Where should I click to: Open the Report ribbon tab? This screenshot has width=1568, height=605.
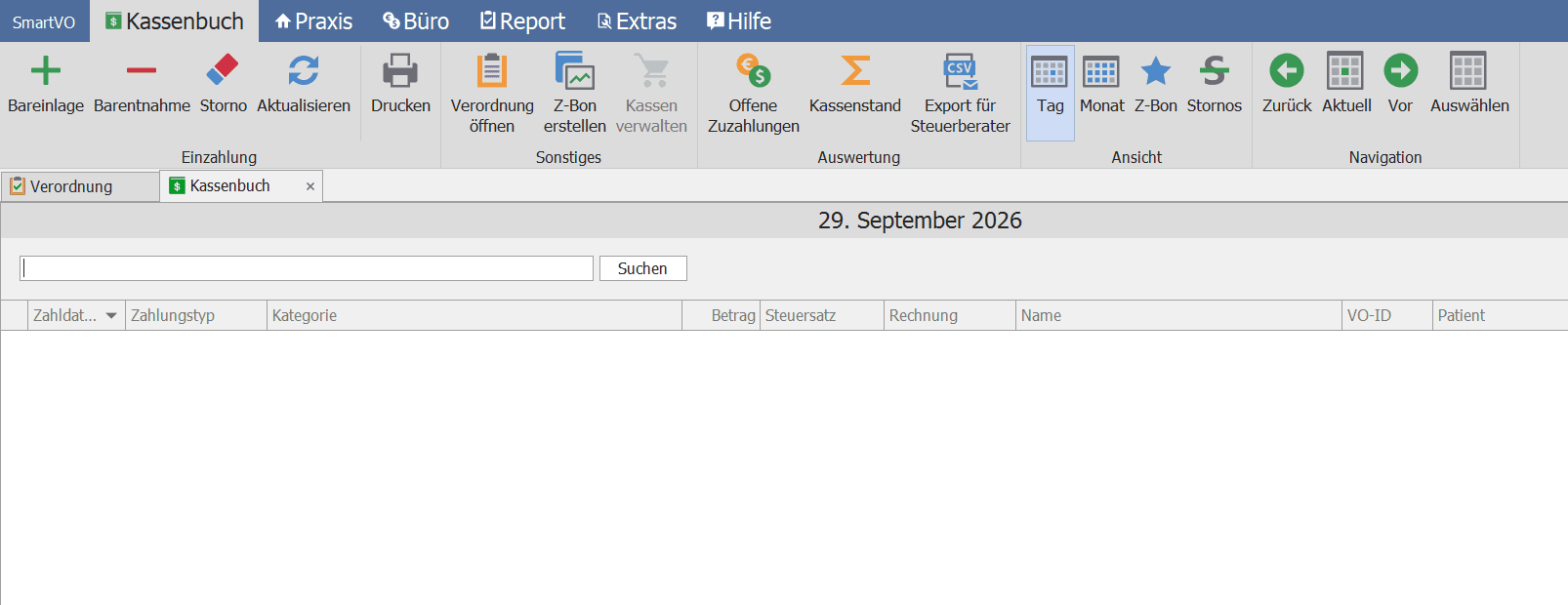[522, 21]
